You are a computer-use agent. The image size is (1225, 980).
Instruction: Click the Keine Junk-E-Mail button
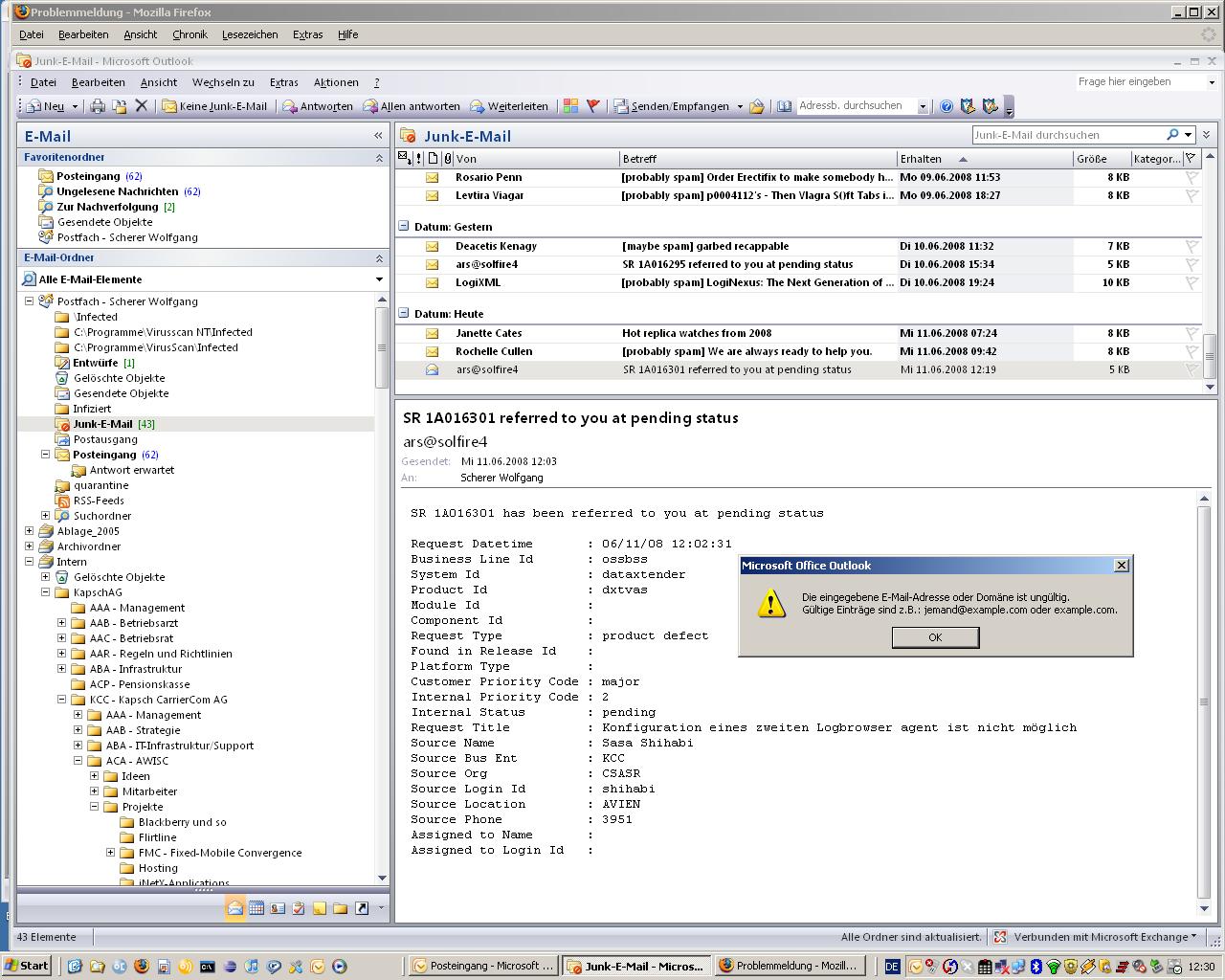pos(214,106)
